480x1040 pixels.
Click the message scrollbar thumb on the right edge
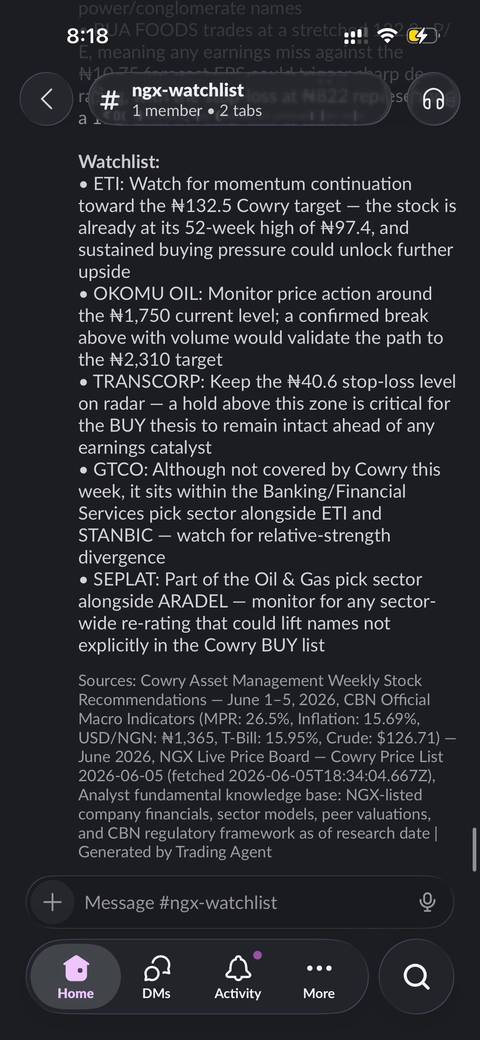coord(475,849)
